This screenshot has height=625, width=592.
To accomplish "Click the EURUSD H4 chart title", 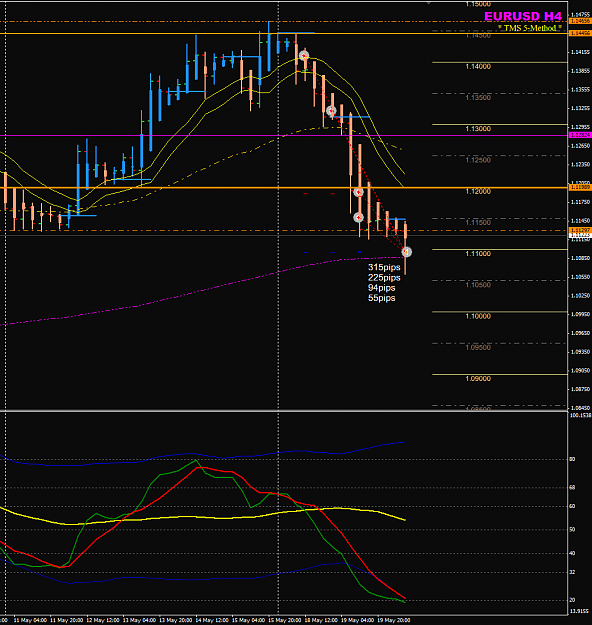I will [x=523, y=16].
